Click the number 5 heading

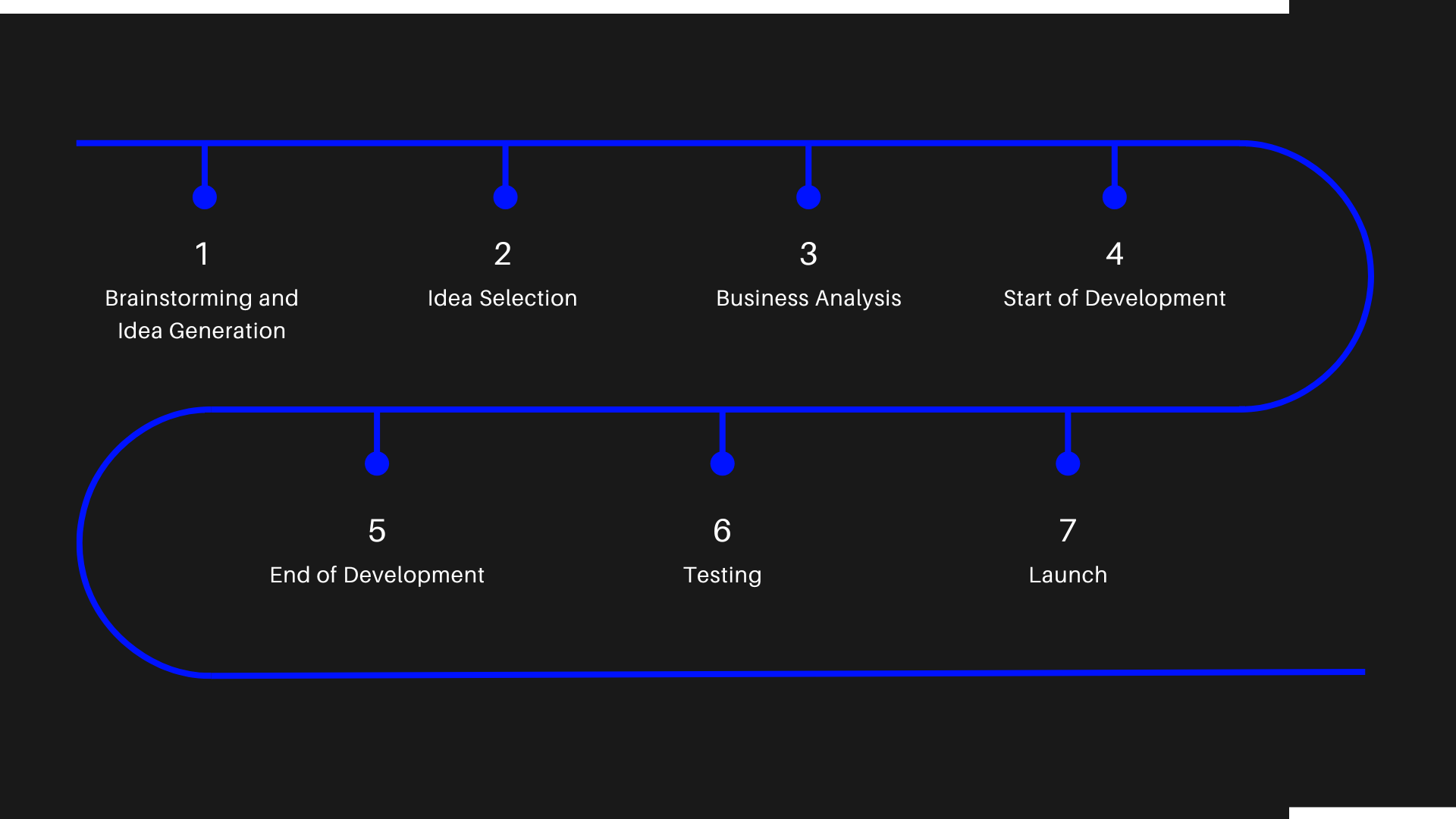click(377, 531)
